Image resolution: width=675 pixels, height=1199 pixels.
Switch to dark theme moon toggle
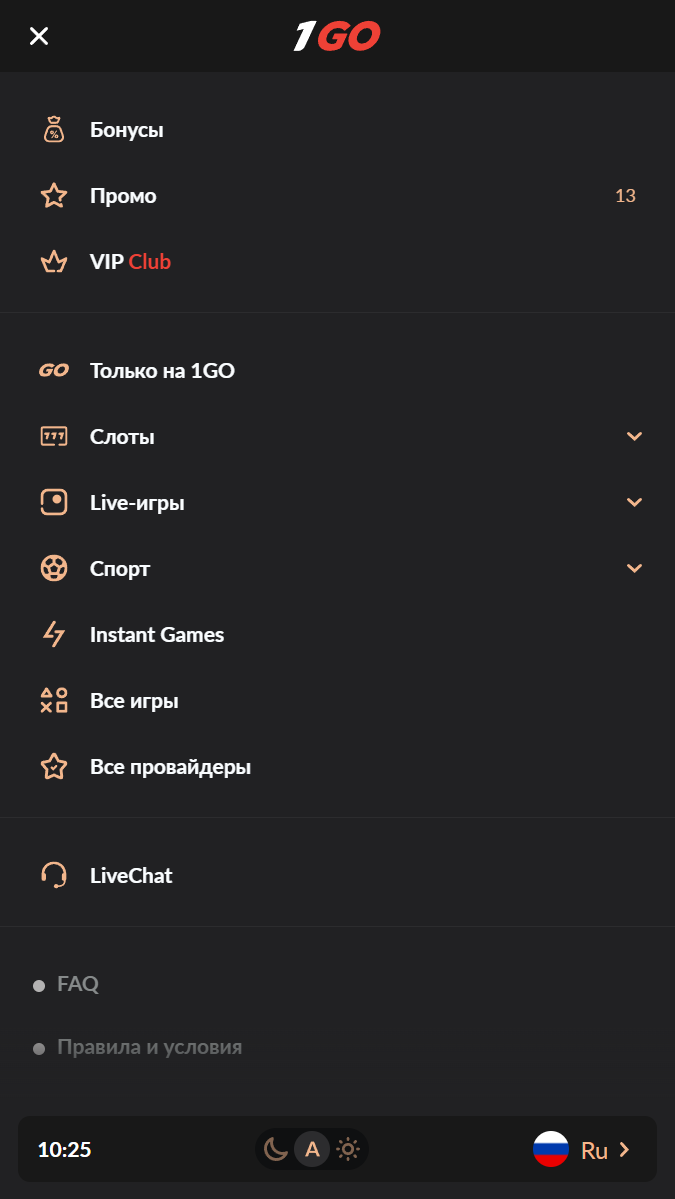[276, 1150]
